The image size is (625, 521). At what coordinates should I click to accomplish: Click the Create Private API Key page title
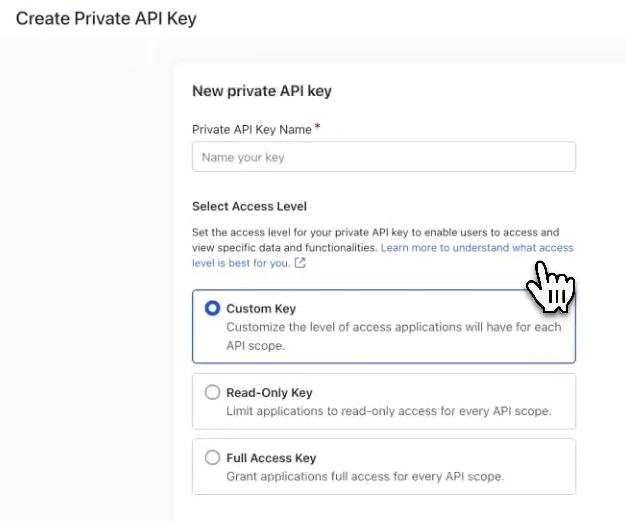click(x=106, y=18)
